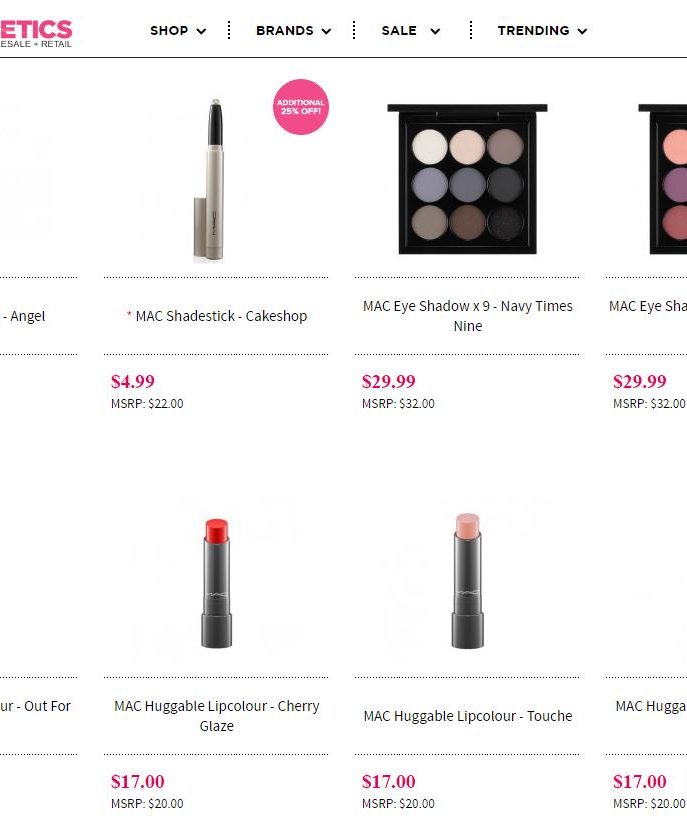Viewport: 687px width, 818px height.
Task: Select the TRENDING menu label
Action: tap(533, 30)
